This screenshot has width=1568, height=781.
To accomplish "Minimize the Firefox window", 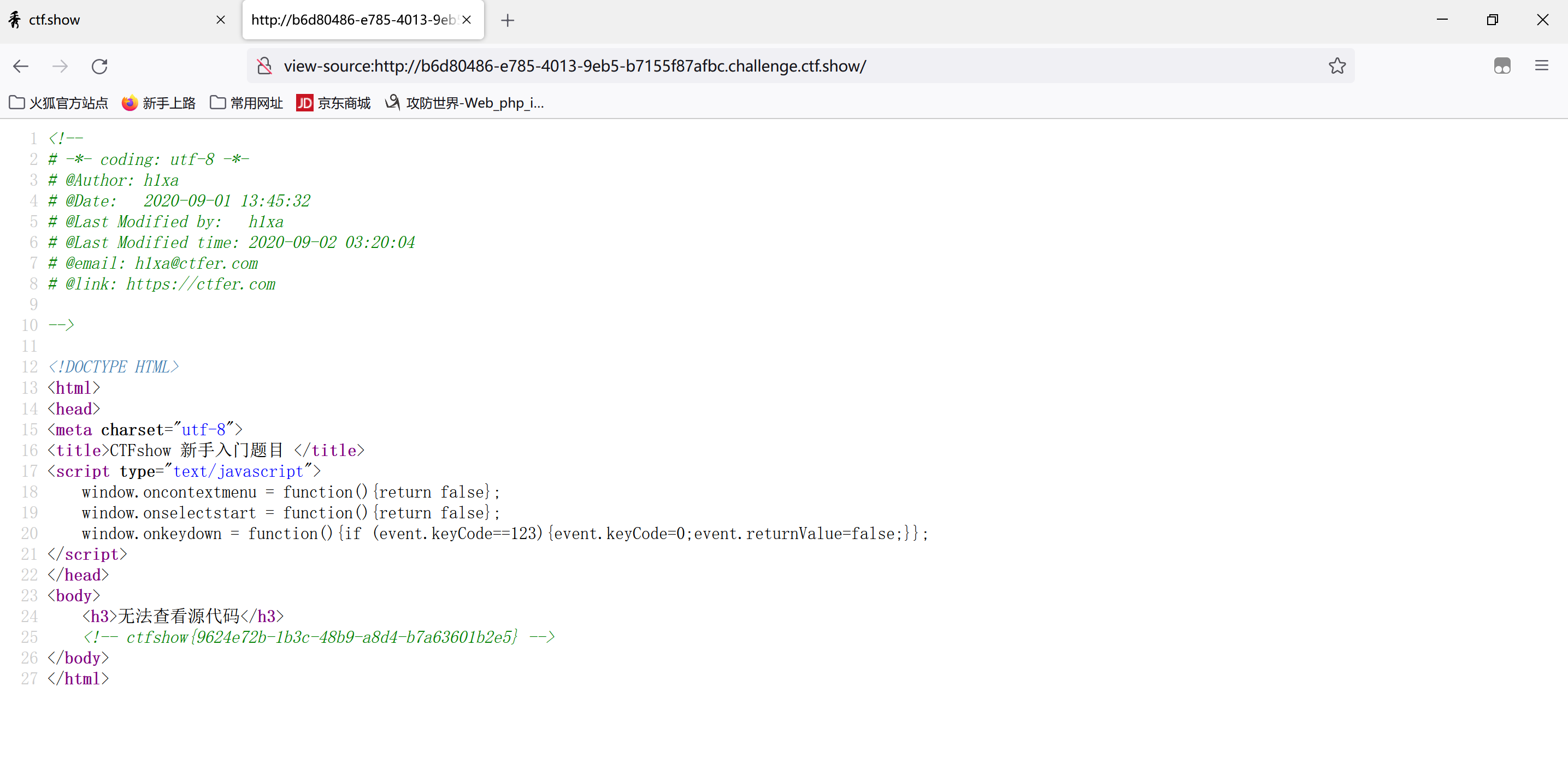I will (x=1442, y=20).
